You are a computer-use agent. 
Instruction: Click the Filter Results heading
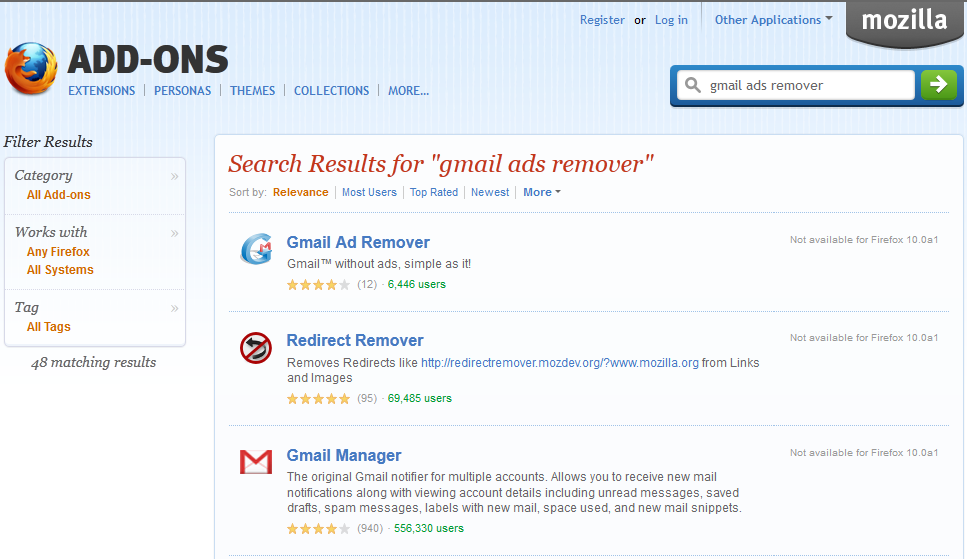48,142
